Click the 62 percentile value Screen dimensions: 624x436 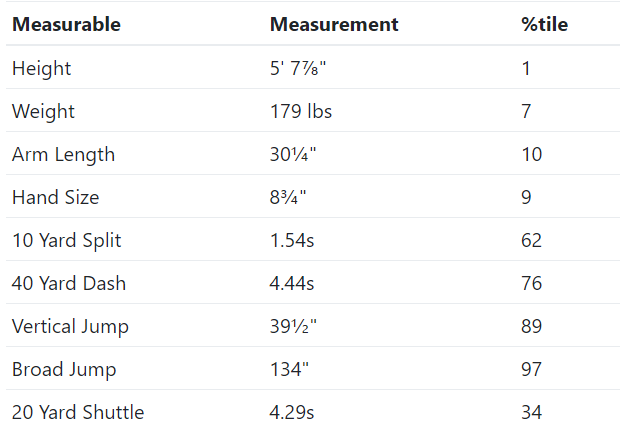coord(531,240)
